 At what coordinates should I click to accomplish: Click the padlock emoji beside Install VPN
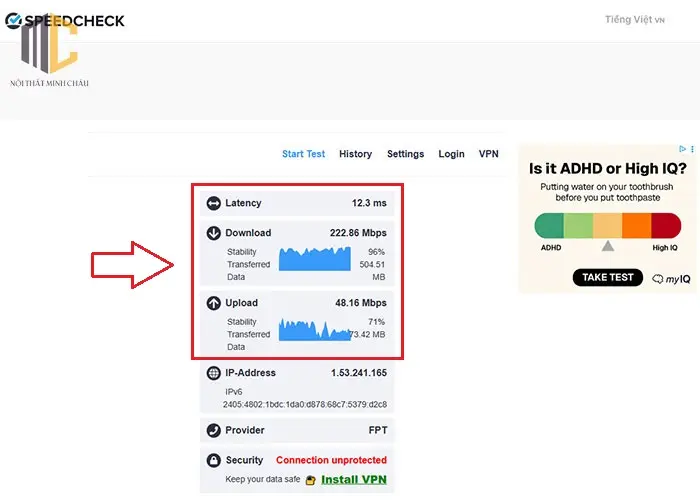310,480
